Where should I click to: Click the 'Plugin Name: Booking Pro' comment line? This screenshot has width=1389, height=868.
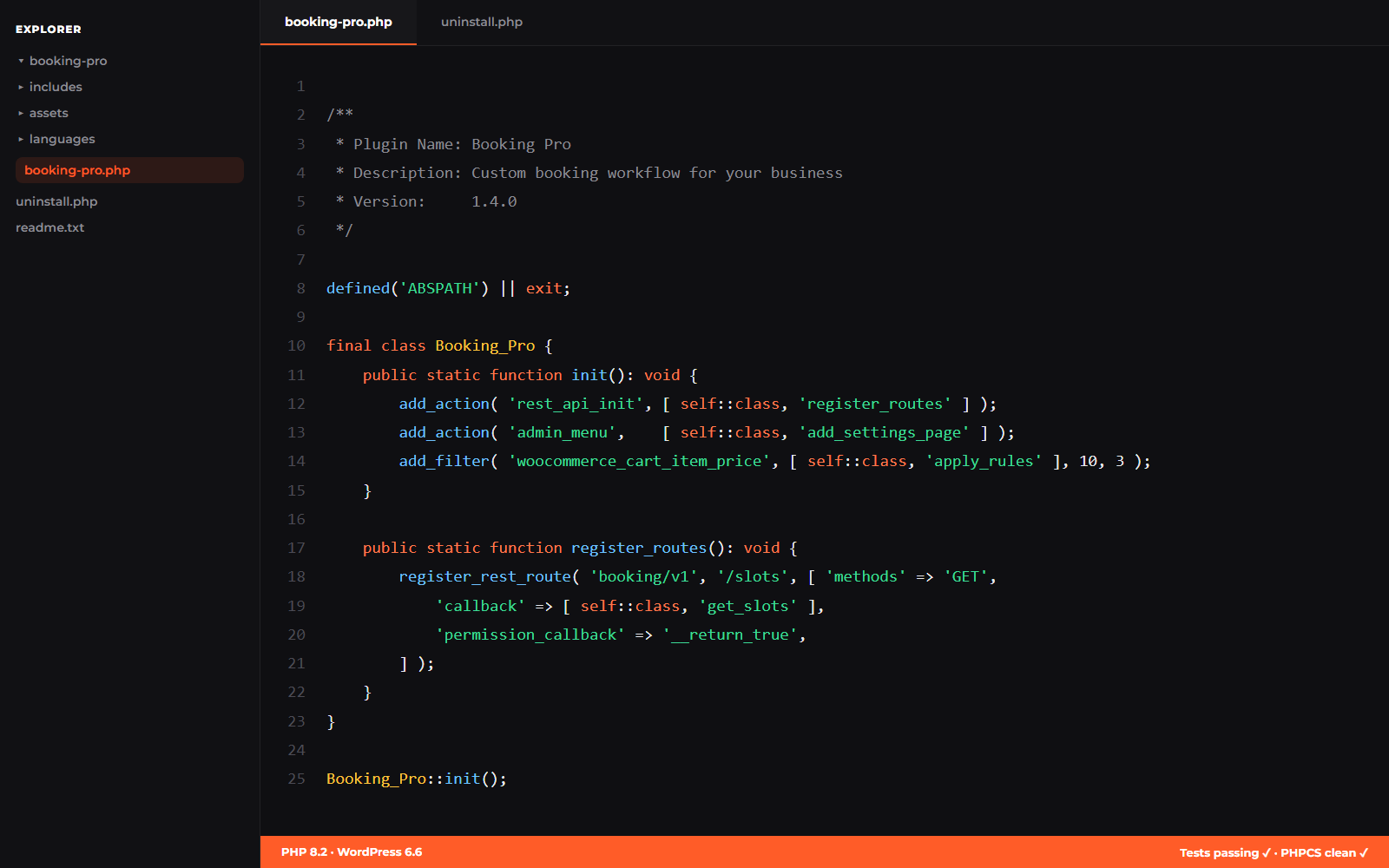(x=453, y=144)
